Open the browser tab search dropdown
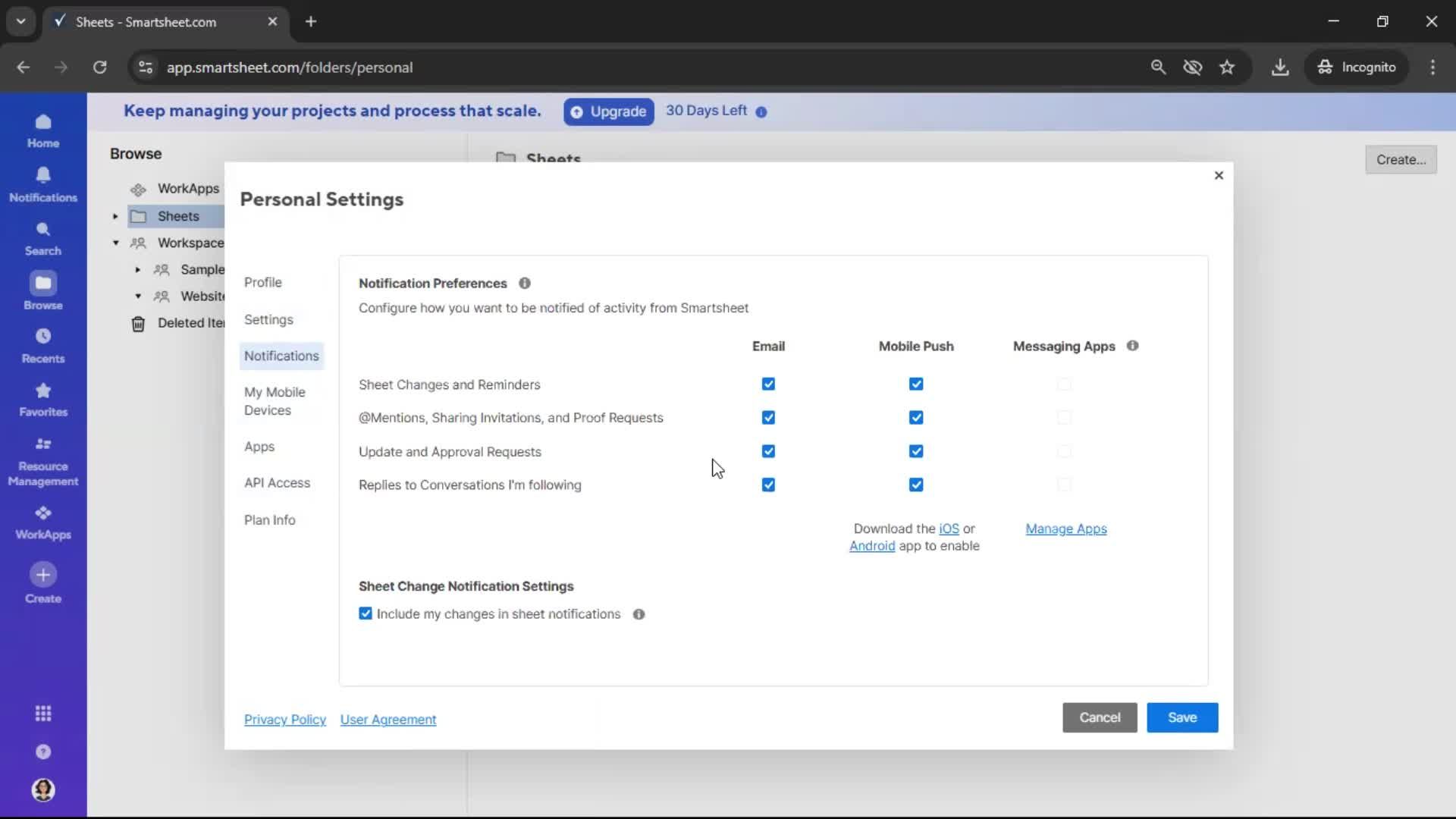 point(20,21)
